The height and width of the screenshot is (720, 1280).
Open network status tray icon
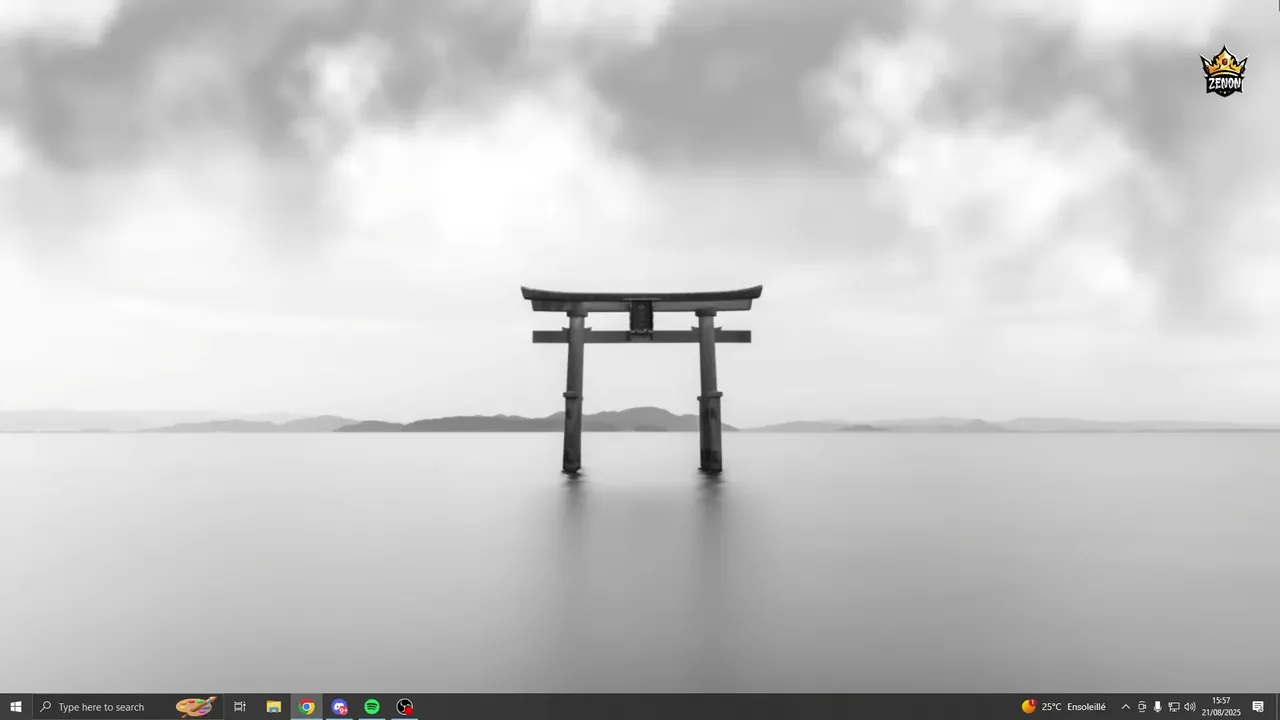(x=1174, y=707)
